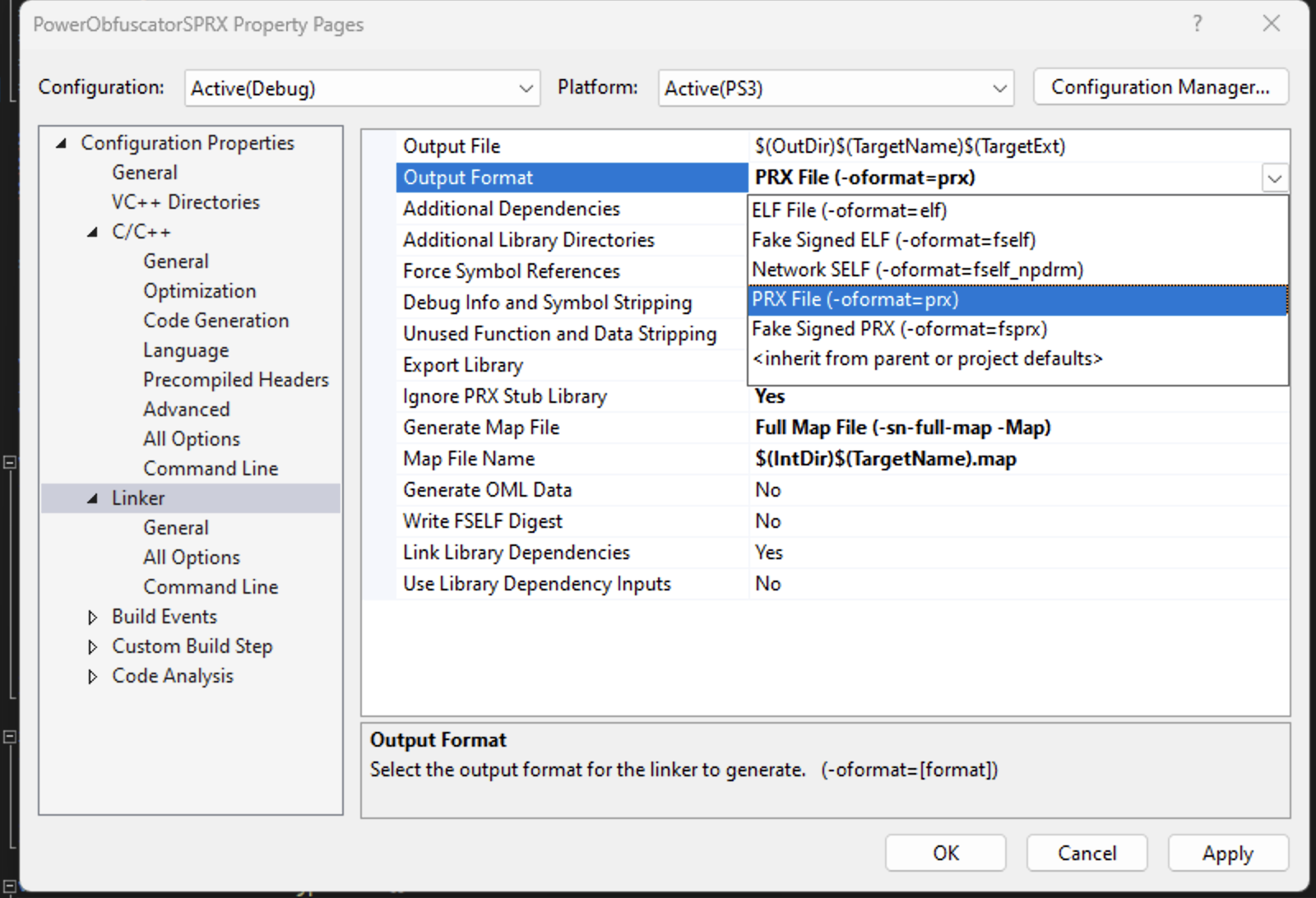This screenshot has height=898, width=1316.
Task: Select Force Symbol References property
Action: pyautogui.click(x=512, y=271)
